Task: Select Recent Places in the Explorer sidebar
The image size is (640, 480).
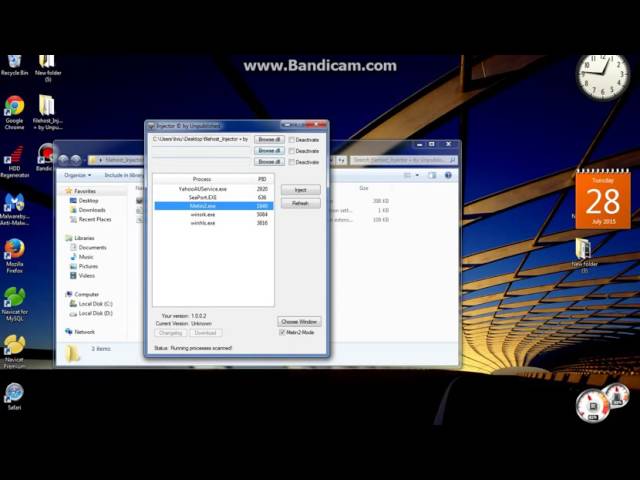Action: [x=95, y=219]
